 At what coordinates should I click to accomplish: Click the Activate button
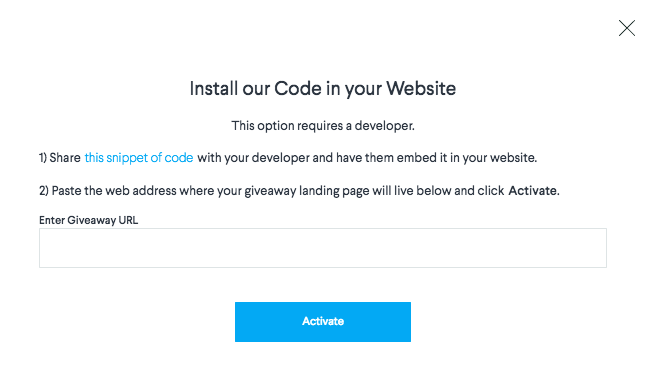click(323, 321)
